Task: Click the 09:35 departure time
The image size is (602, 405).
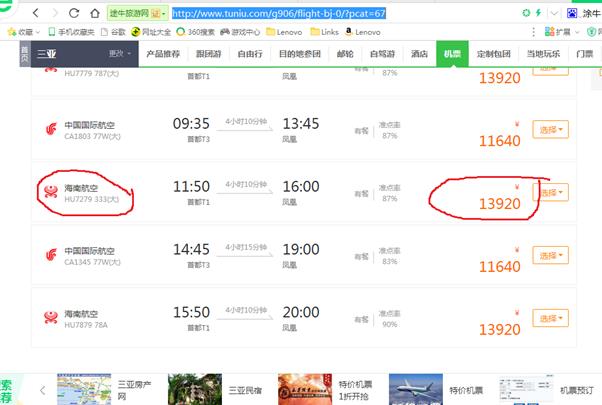Action: coord(191,124)
